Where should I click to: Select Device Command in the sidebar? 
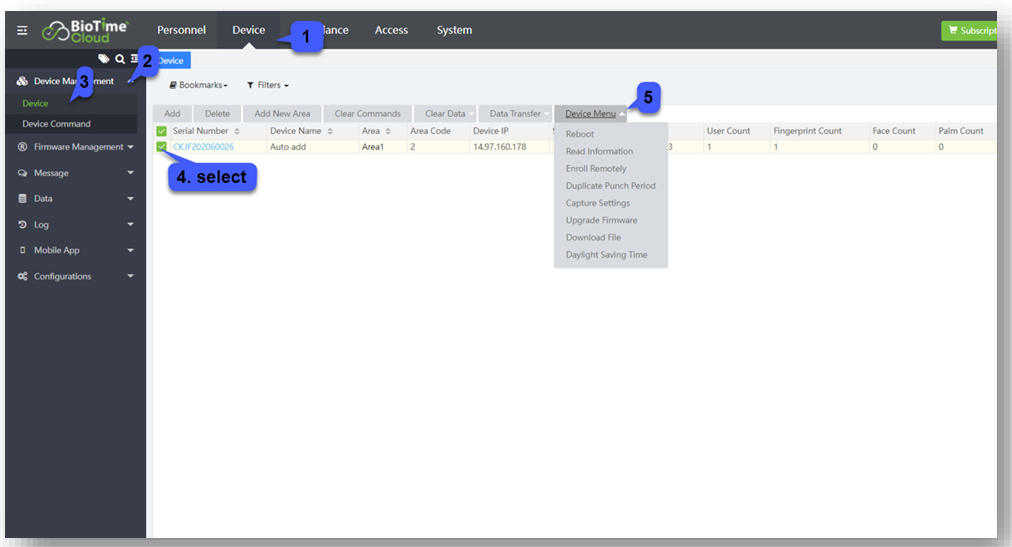pos(56,124)
